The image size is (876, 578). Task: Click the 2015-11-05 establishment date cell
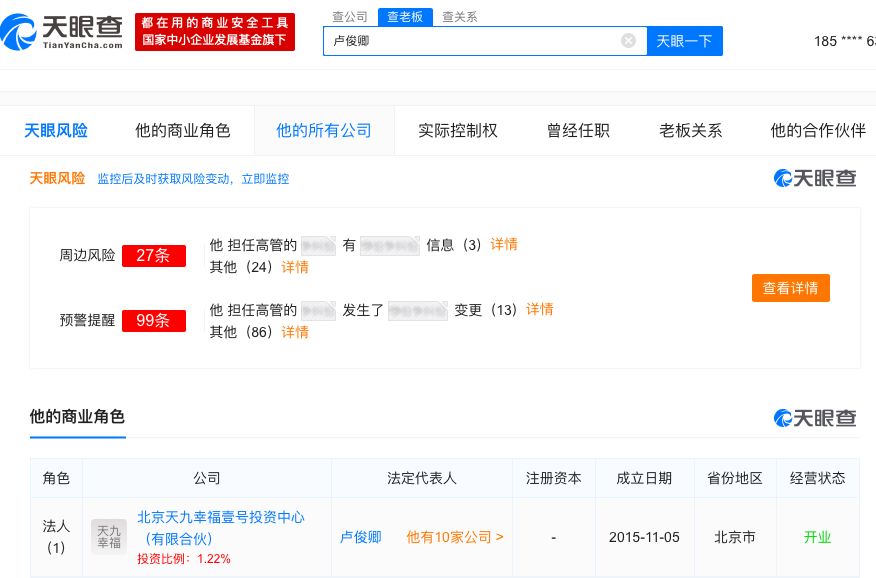(x=644, y=537)
